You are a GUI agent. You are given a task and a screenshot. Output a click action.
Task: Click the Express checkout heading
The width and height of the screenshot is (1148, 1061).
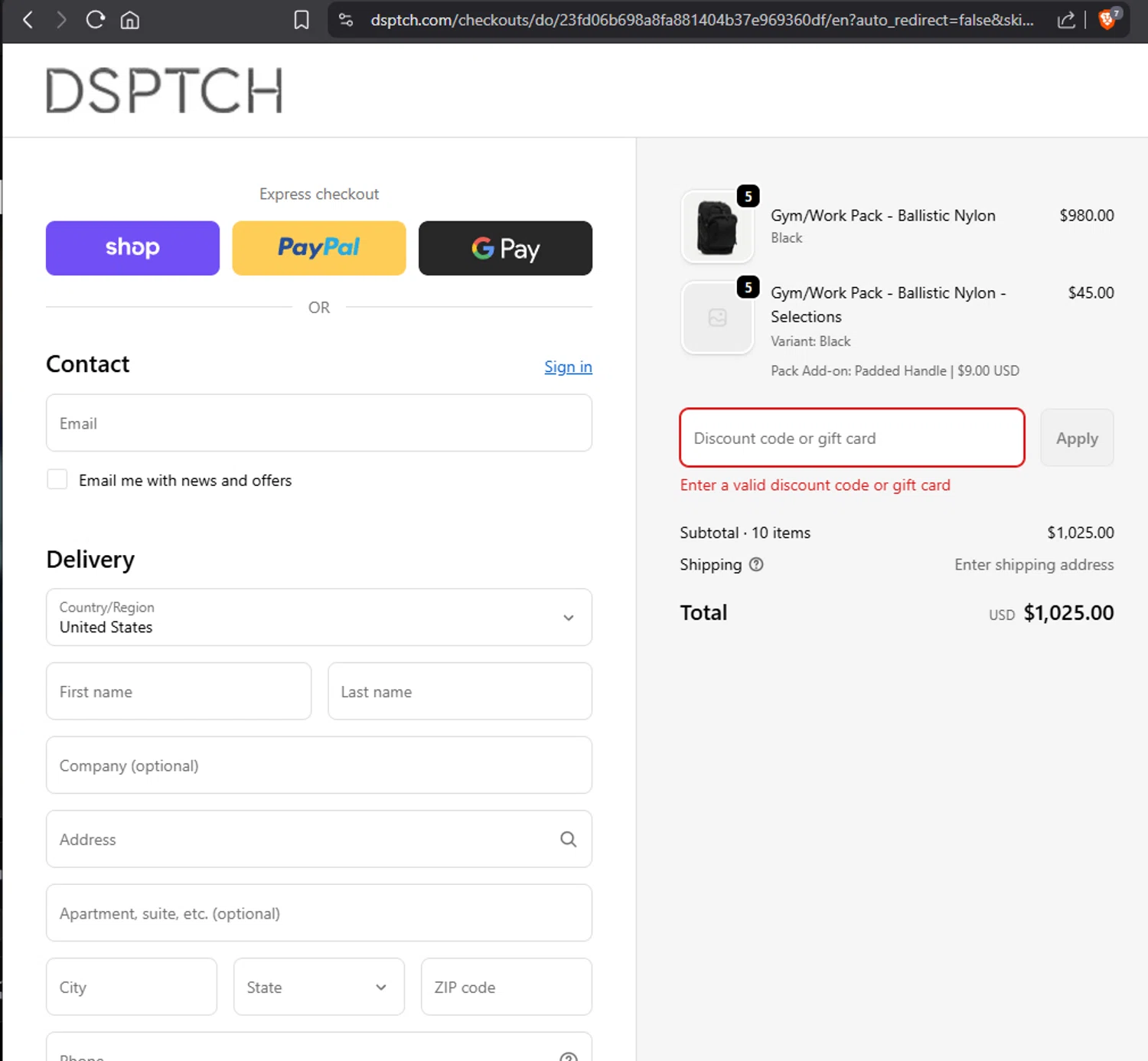coord(319,194)
